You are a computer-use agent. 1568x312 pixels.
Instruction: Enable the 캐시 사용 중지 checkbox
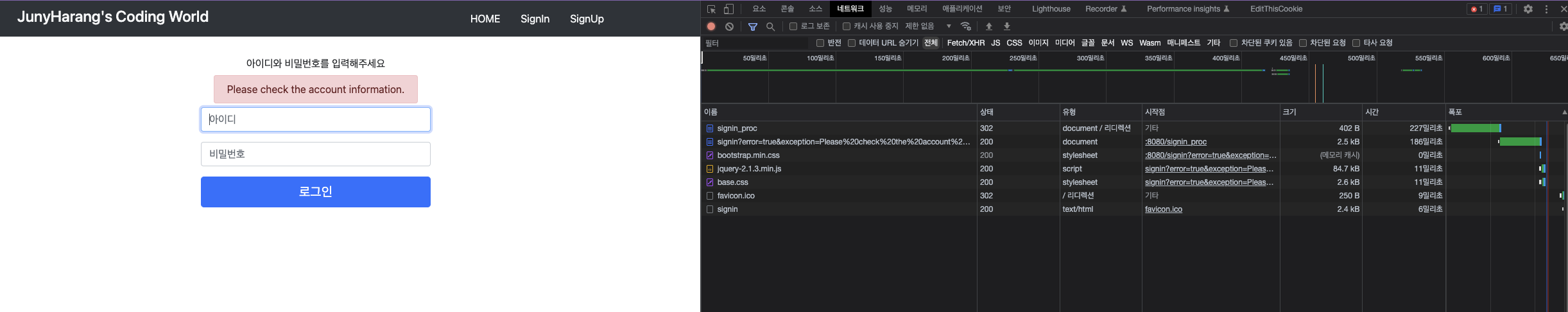pos(847,26)
